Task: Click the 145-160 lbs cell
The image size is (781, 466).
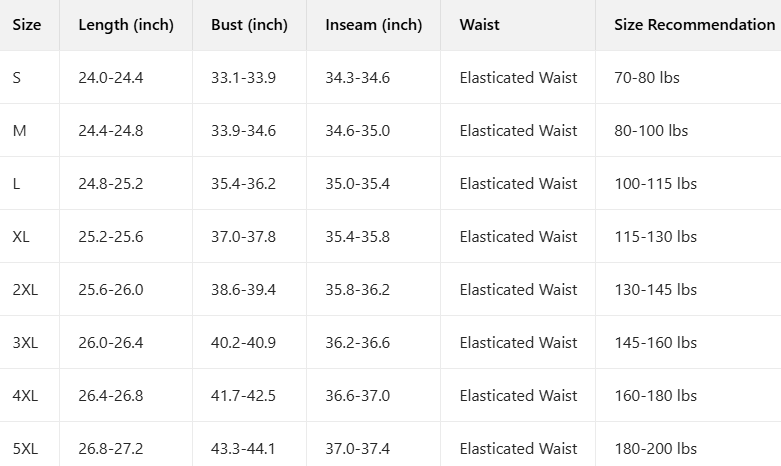Action: pyautogui.click(x=655, y=343)
